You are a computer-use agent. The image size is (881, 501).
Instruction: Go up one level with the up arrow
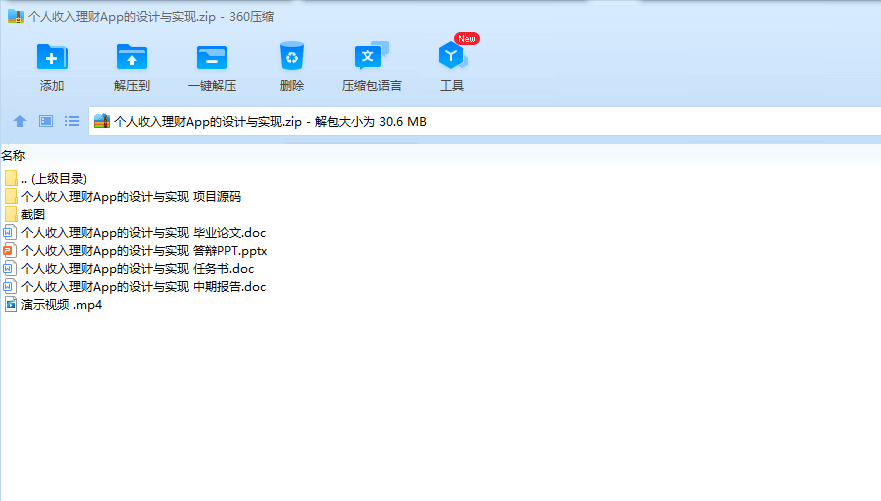click(20, 121)
